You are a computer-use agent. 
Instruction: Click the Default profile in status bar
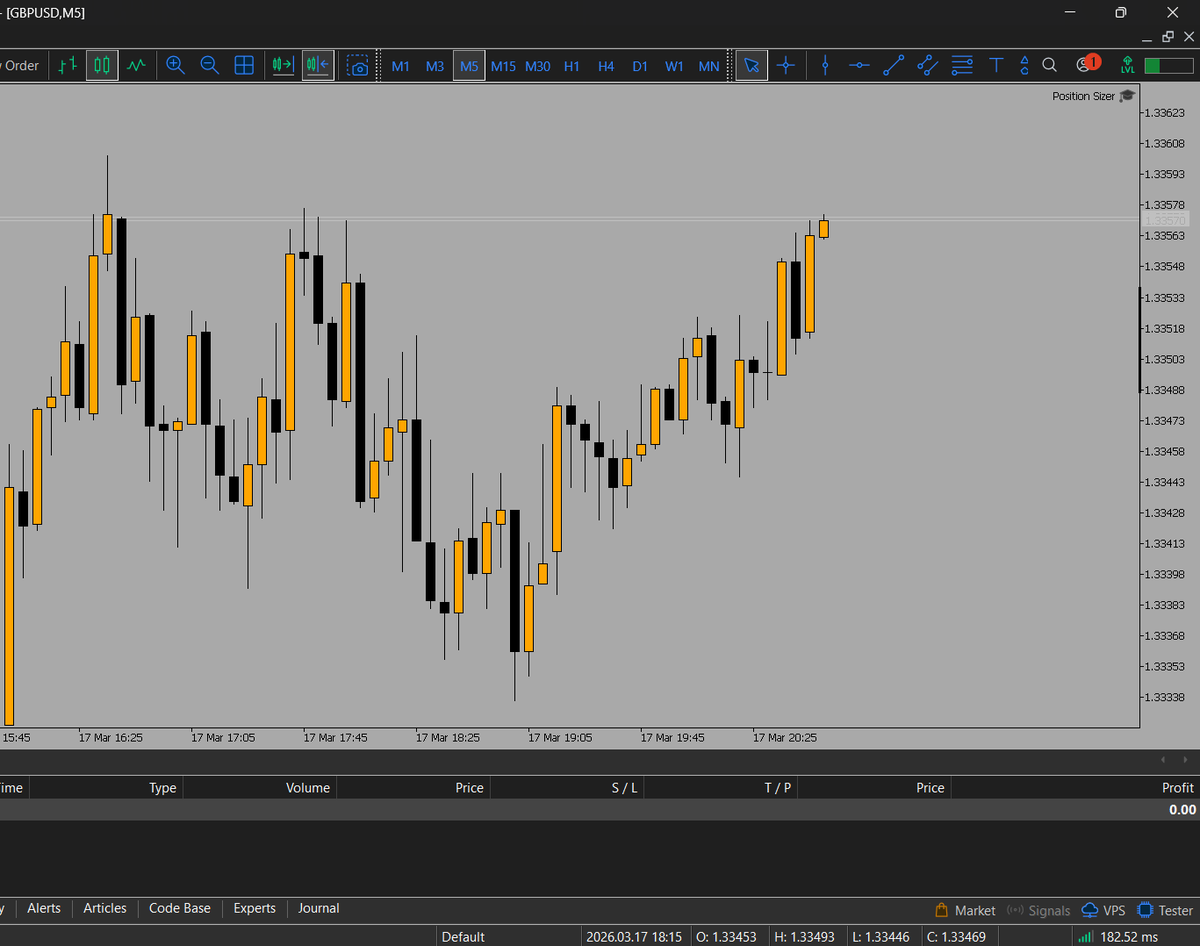click(463, 937)
